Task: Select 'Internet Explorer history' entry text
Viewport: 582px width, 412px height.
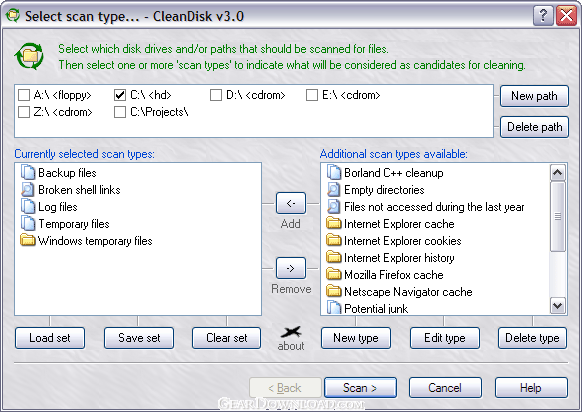Action: pyautogui.click(x=399, y=258)
